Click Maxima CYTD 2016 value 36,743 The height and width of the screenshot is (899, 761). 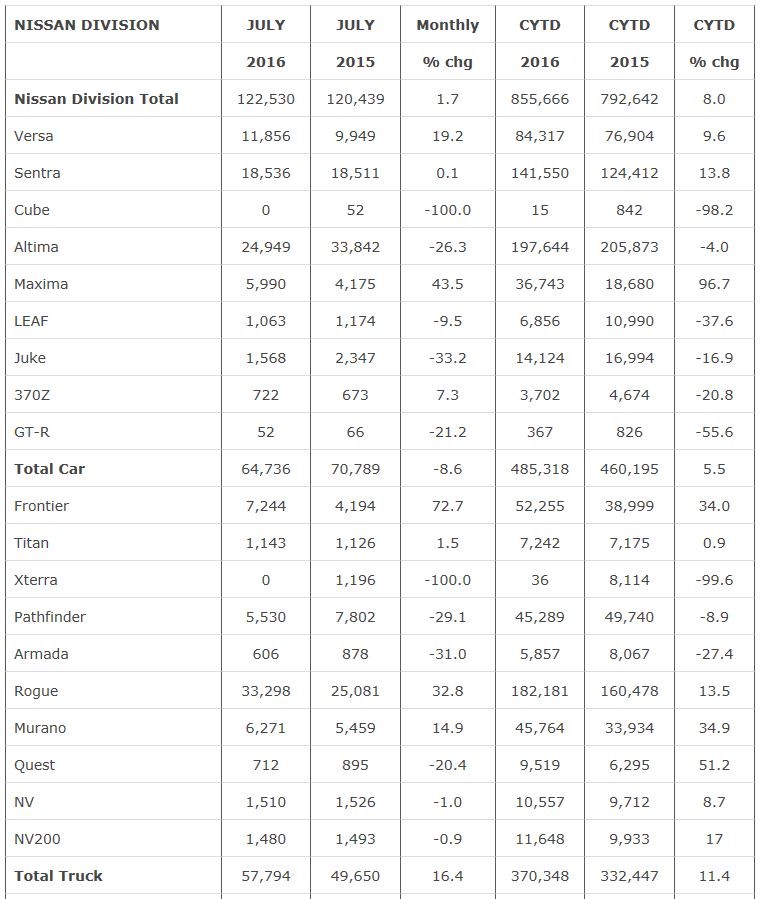point(540,284)
